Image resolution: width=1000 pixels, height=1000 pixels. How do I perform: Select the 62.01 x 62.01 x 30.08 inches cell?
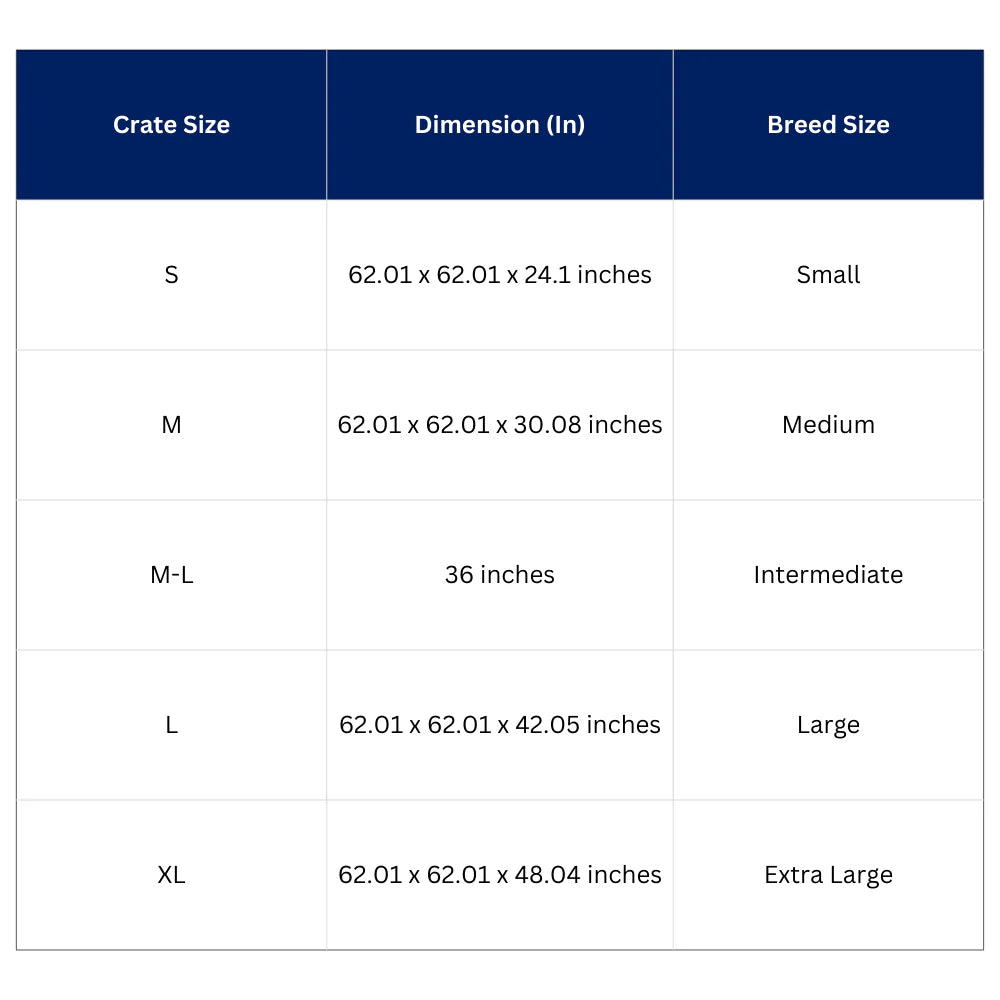500,425
